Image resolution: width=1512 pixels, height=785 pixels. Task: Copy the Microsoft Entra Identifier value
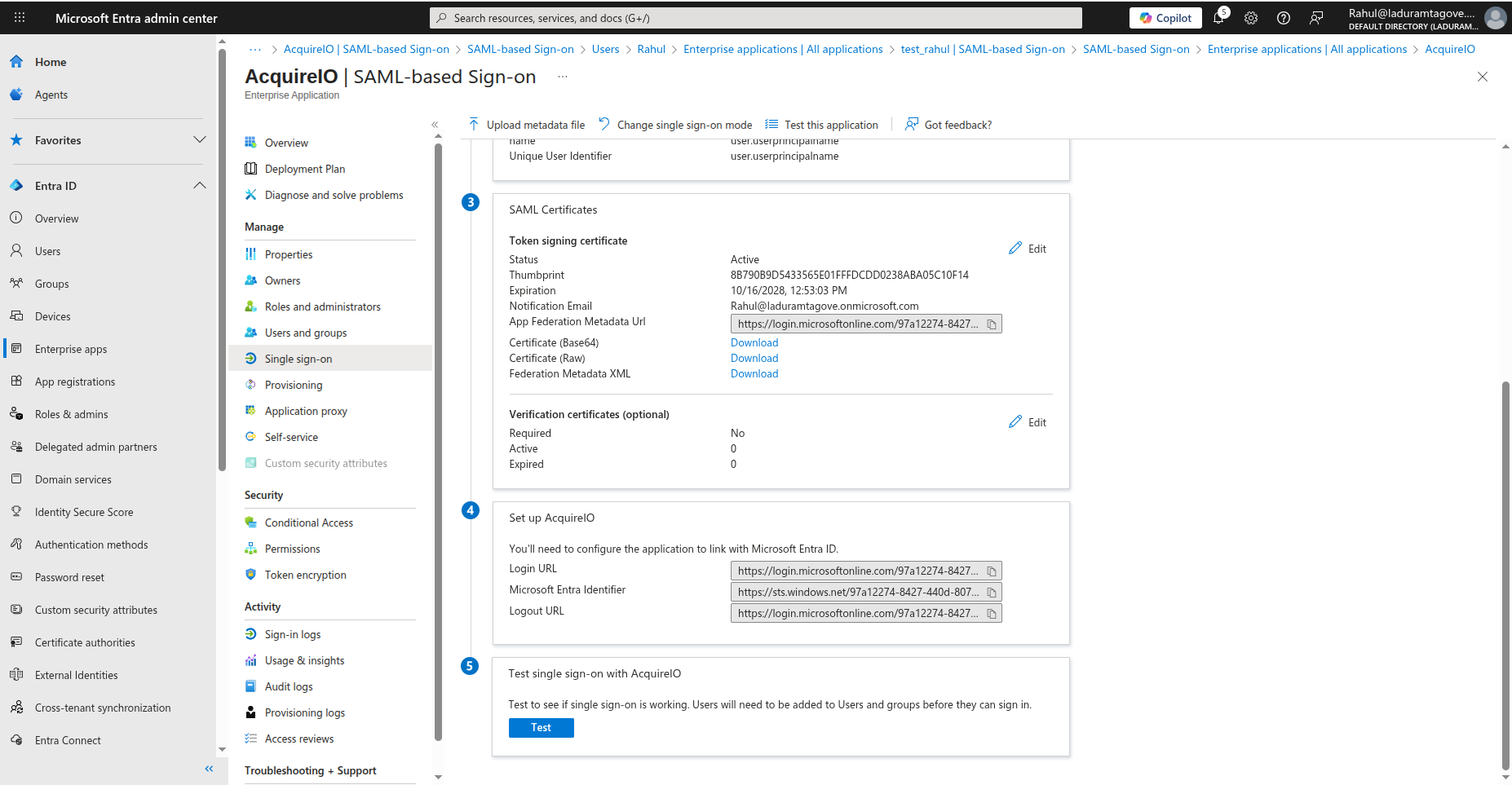tap(992, 593)
